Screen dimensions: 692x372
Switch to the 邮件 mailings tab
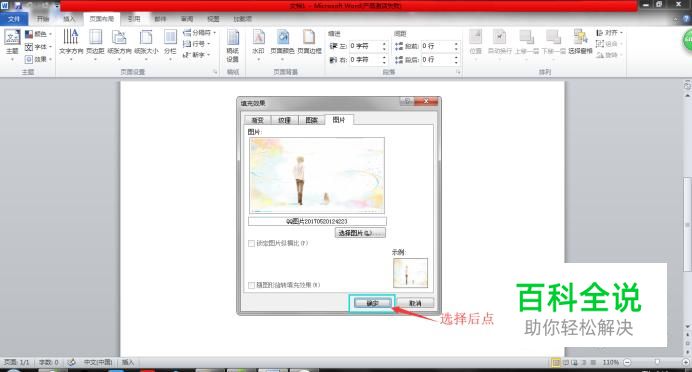160,19
